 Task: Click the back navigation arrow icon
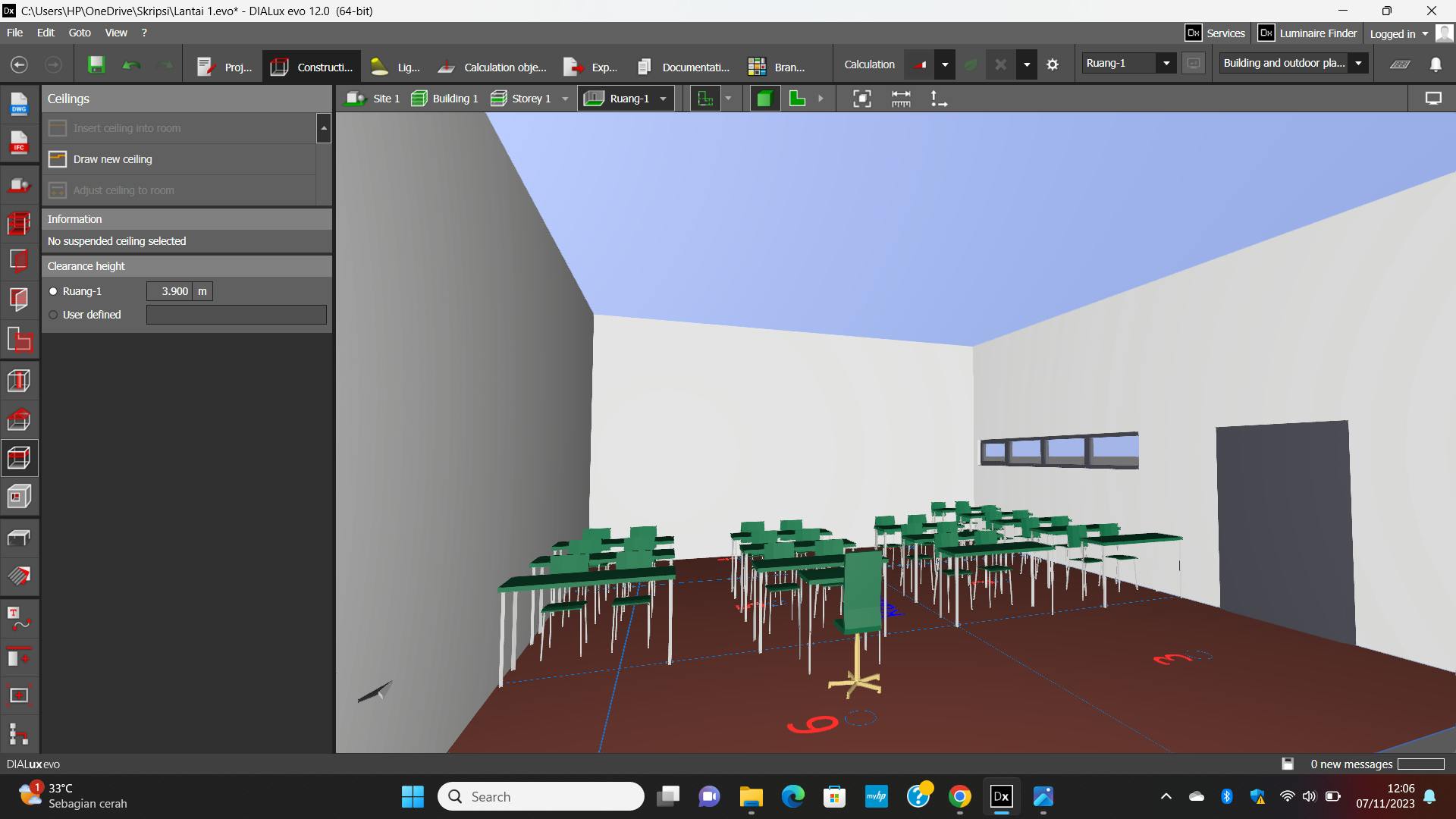click(20, 65)
